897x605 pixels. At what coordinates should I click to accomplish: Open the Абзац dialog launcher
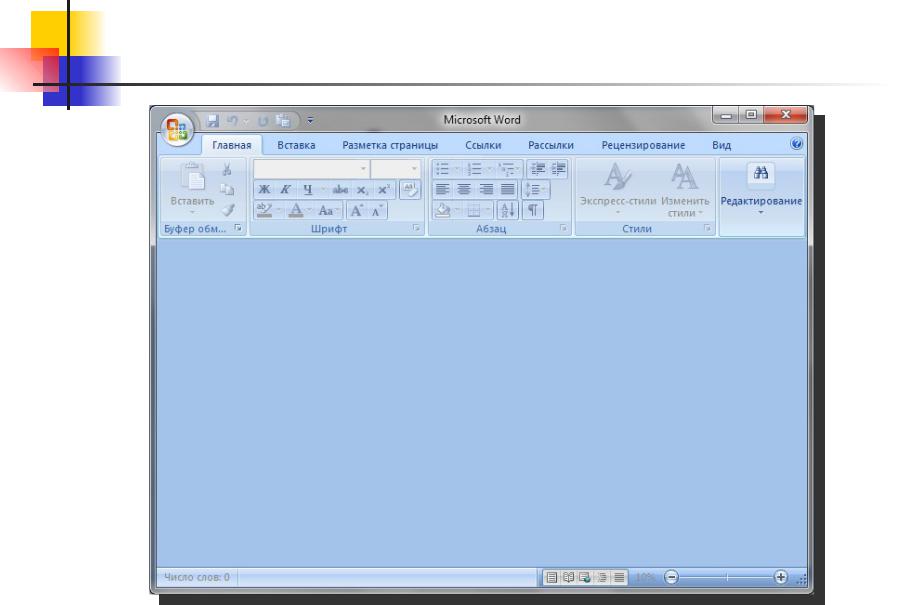[x=563, y=228]
